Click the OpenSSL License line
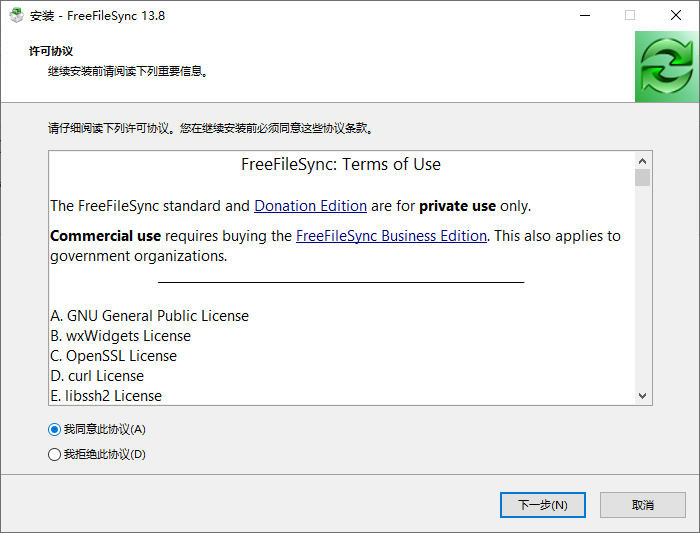The height and width of the screenshot is (533, 700). pos(113,356)
